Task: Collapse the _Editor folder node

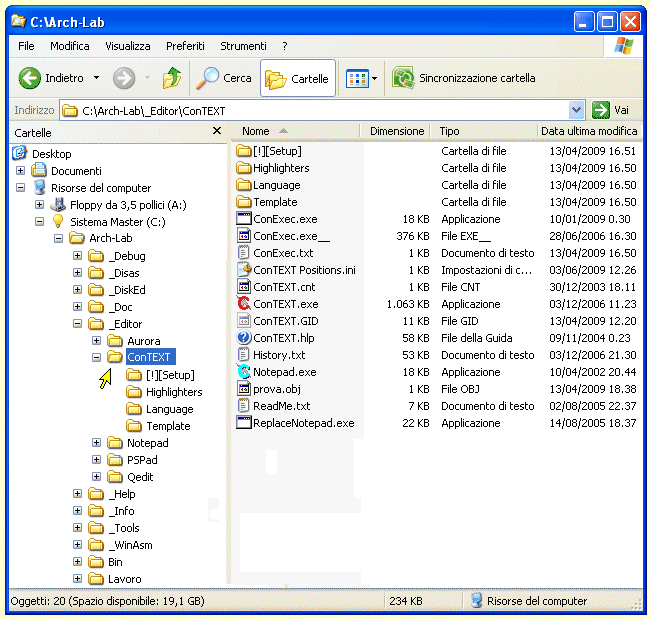Action: (77, 324)
